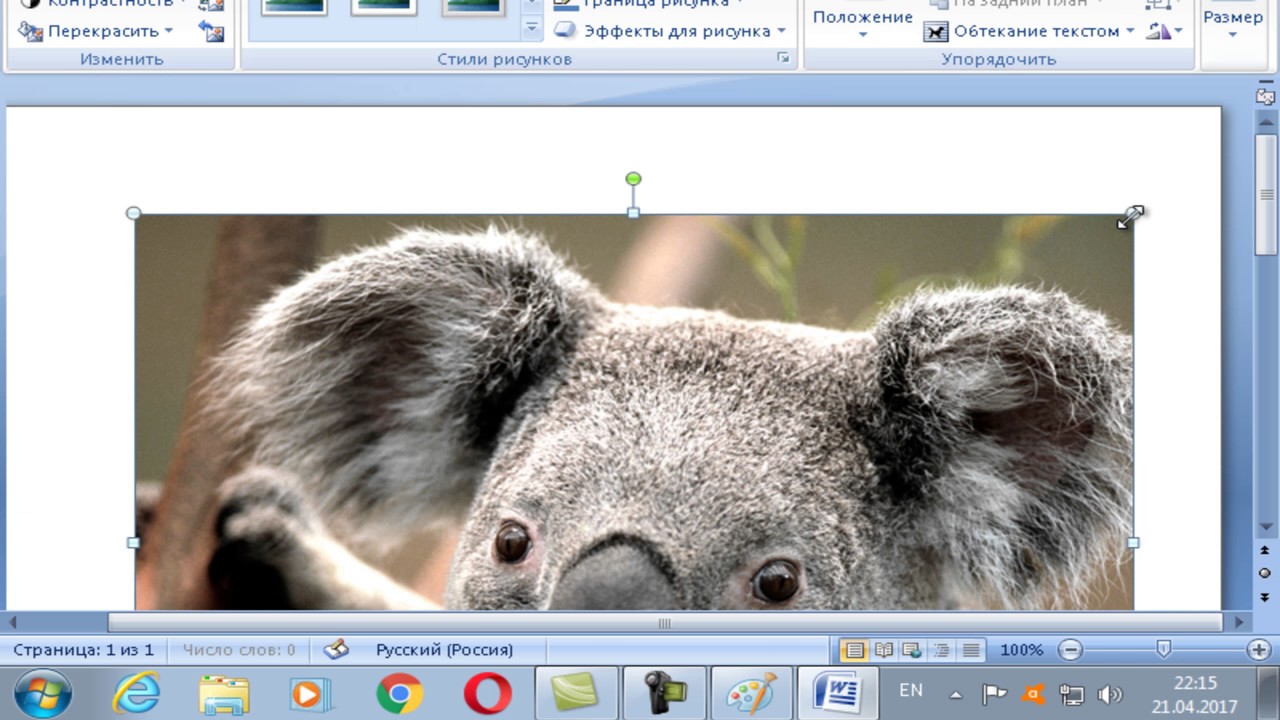The height and width of the screenshot is (720, 1280).
Task: Open the Action Center flag tray icon
Action: (x=994, y=693)
